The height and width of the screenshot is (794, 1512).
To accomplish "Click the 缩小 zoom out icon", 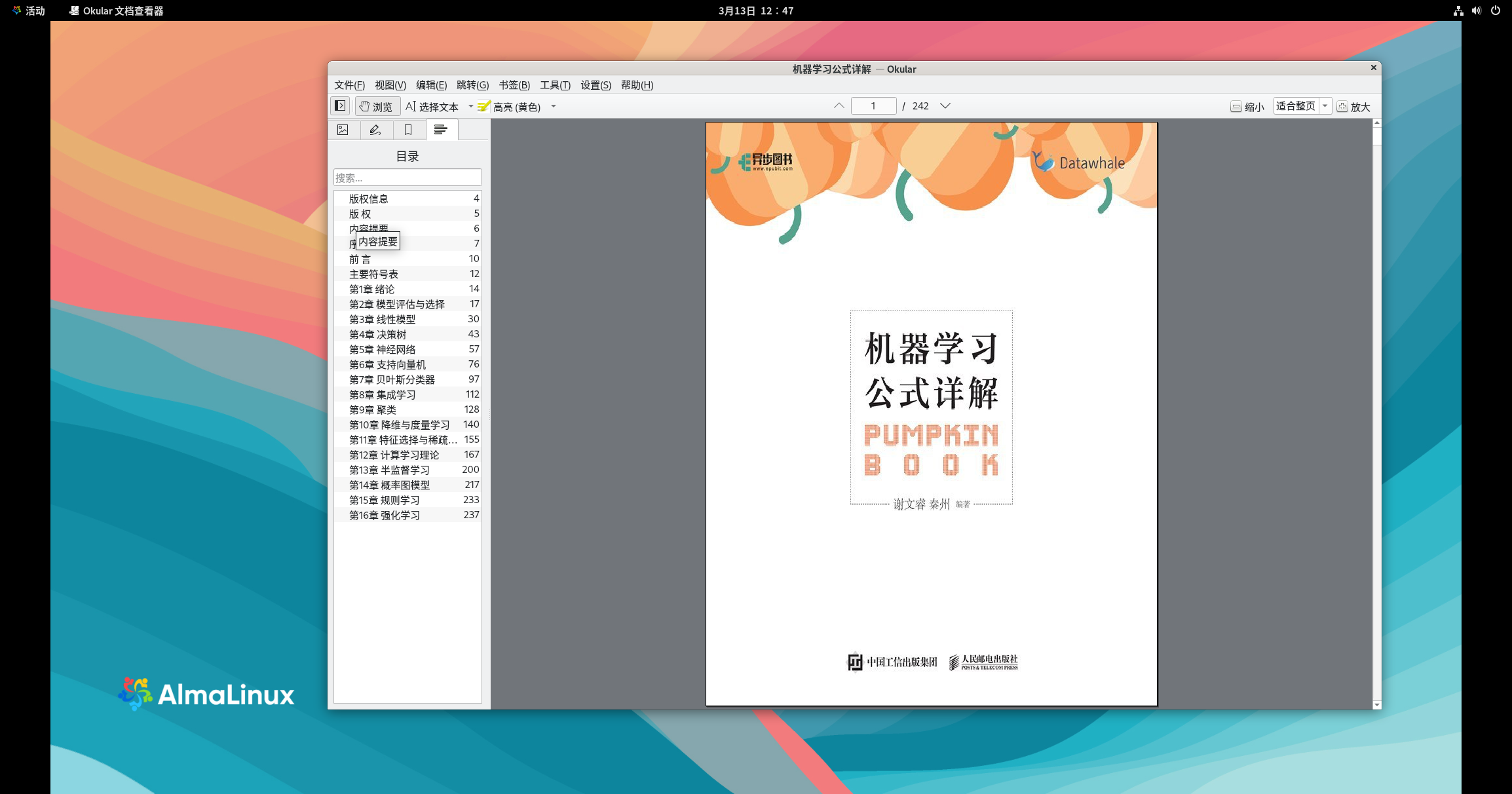I will pos(1236,106).
